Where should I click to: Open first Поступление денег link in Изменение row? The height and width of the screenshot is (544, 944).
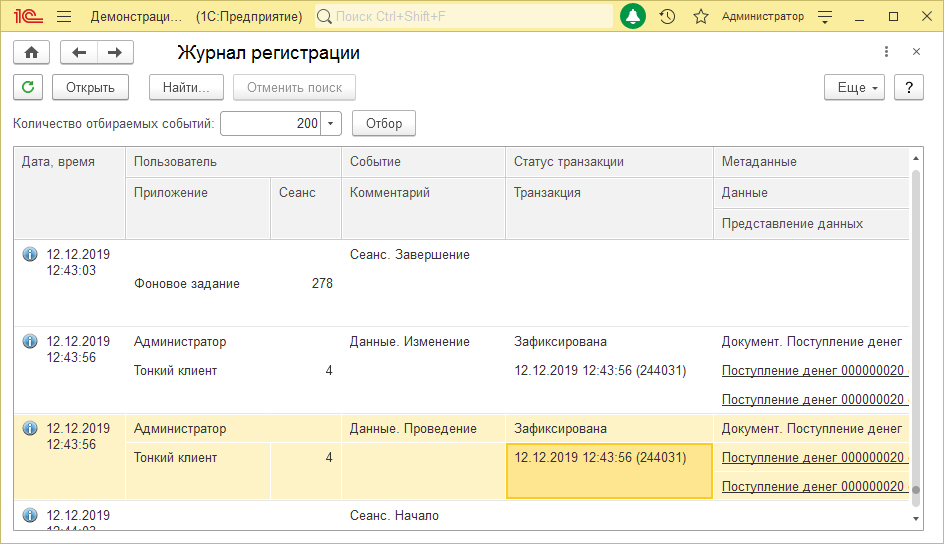(815, 371)
